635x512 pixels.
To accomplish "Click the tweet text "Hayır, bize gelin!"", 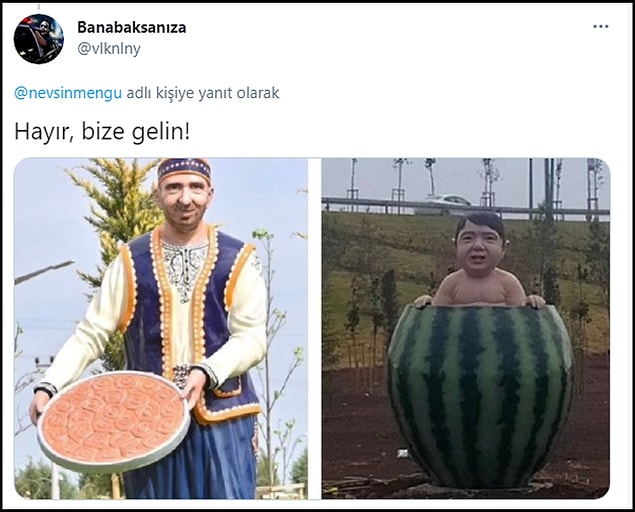I will coord(102,132).
